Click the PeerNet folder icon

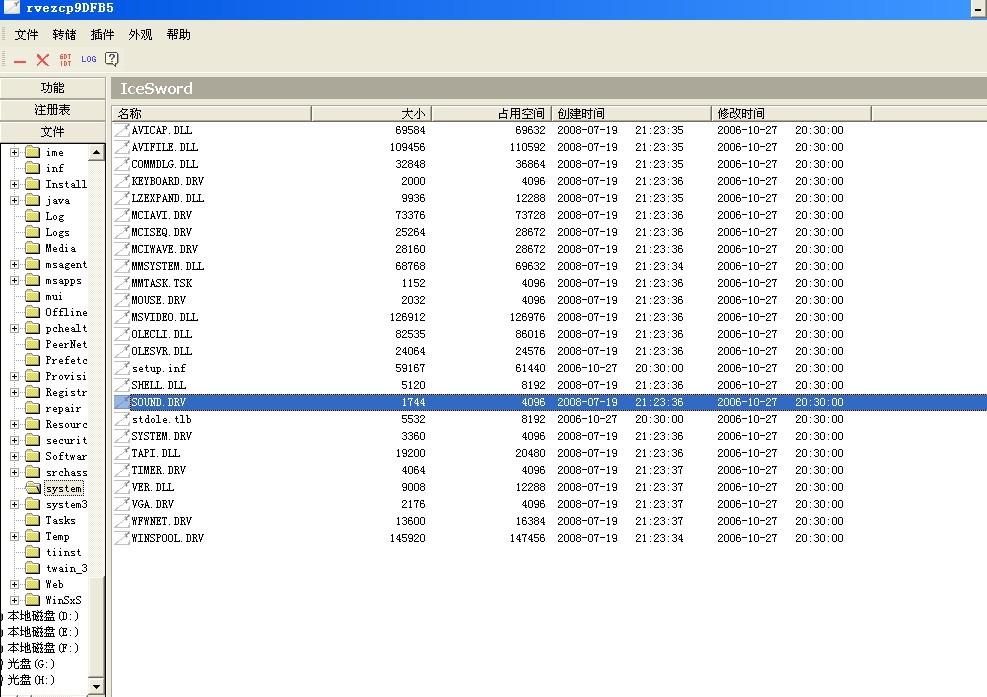[x=33, y=344]
